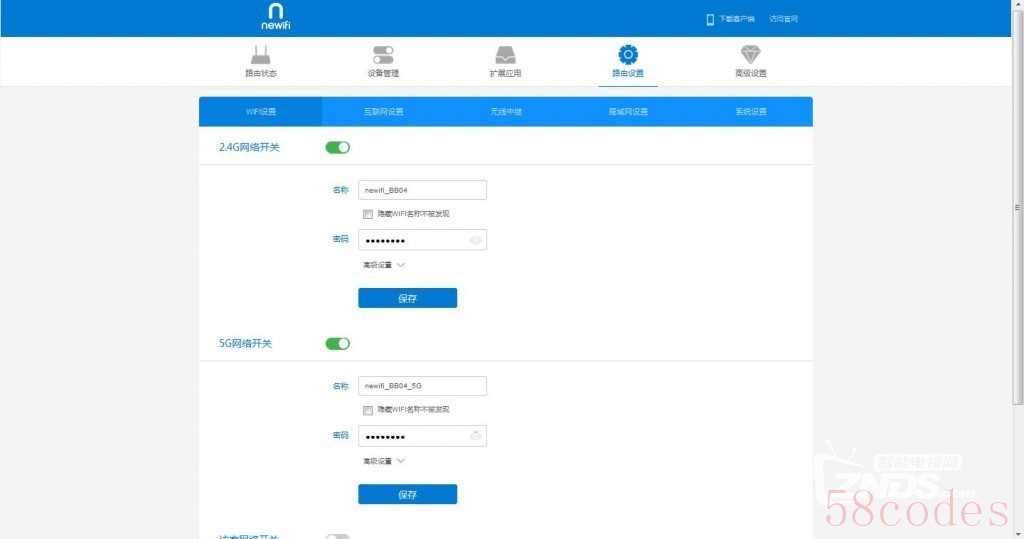Click the newifi_BB04_5G name field
This screenshot has height=539, width=1024.
tap(422, 386)
